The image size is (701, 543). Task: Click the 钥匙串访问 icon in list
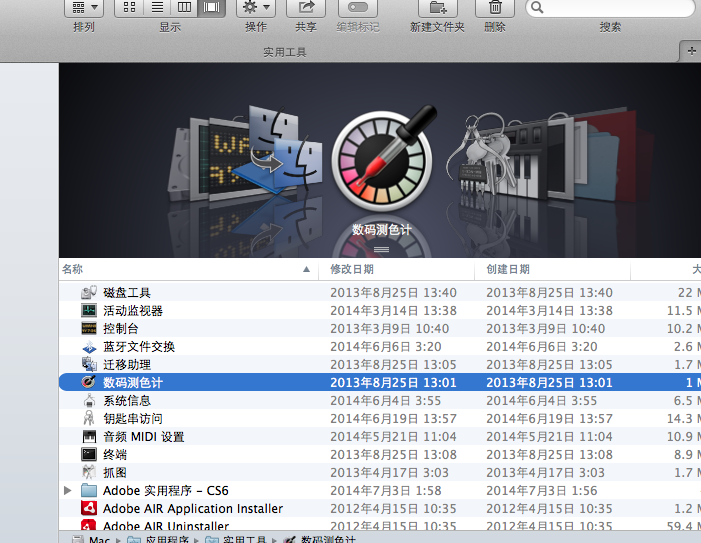point(89,418)
